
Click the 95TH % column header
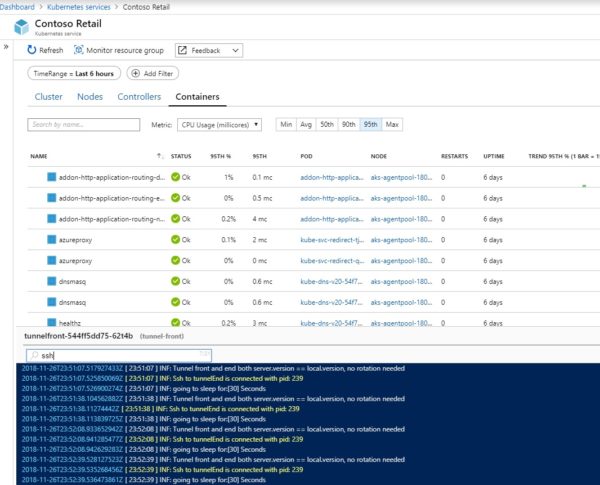click(220, 156)
